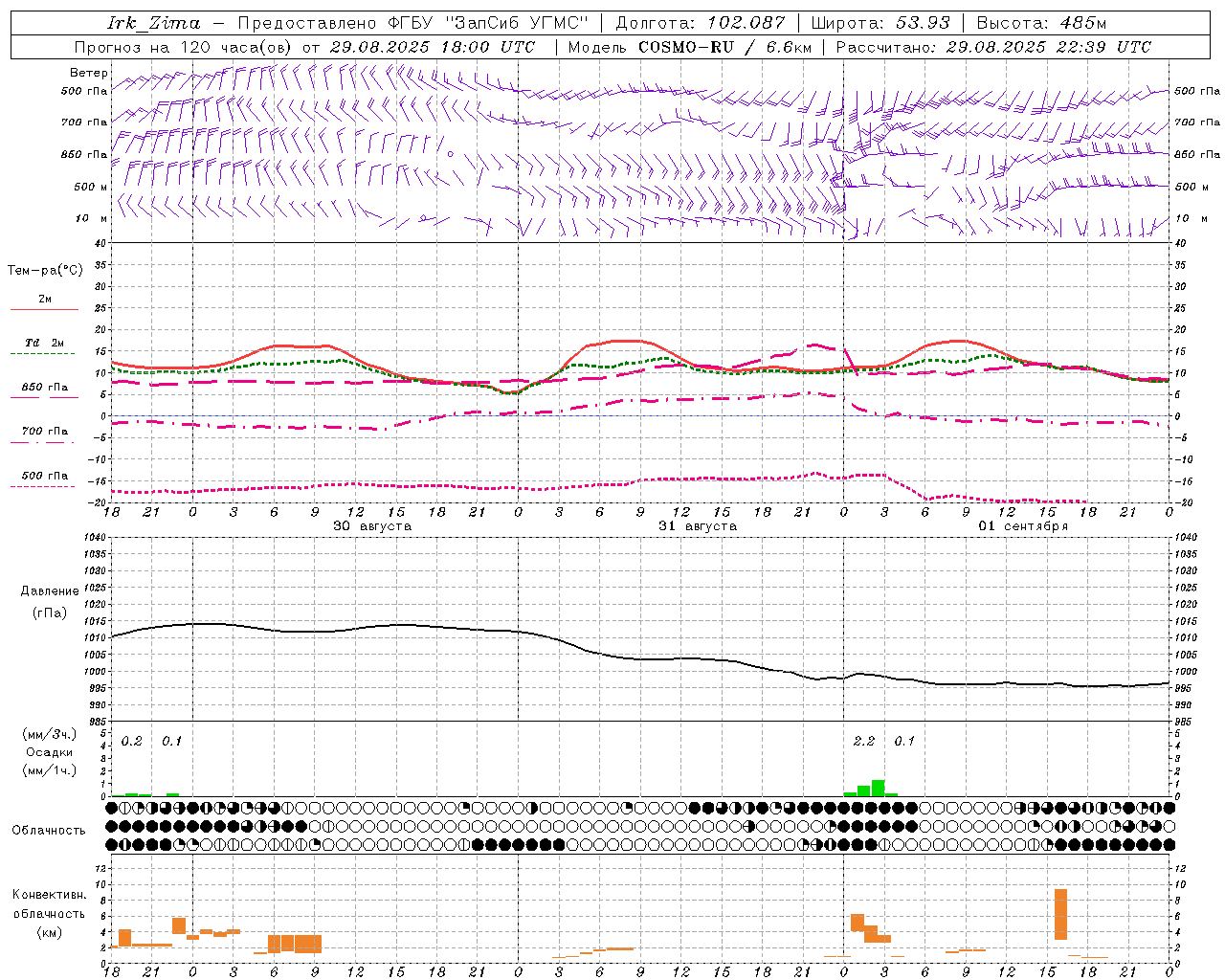Click the longitude value 102.087
Screen dimensions: 1225x980
coord(746,23)
